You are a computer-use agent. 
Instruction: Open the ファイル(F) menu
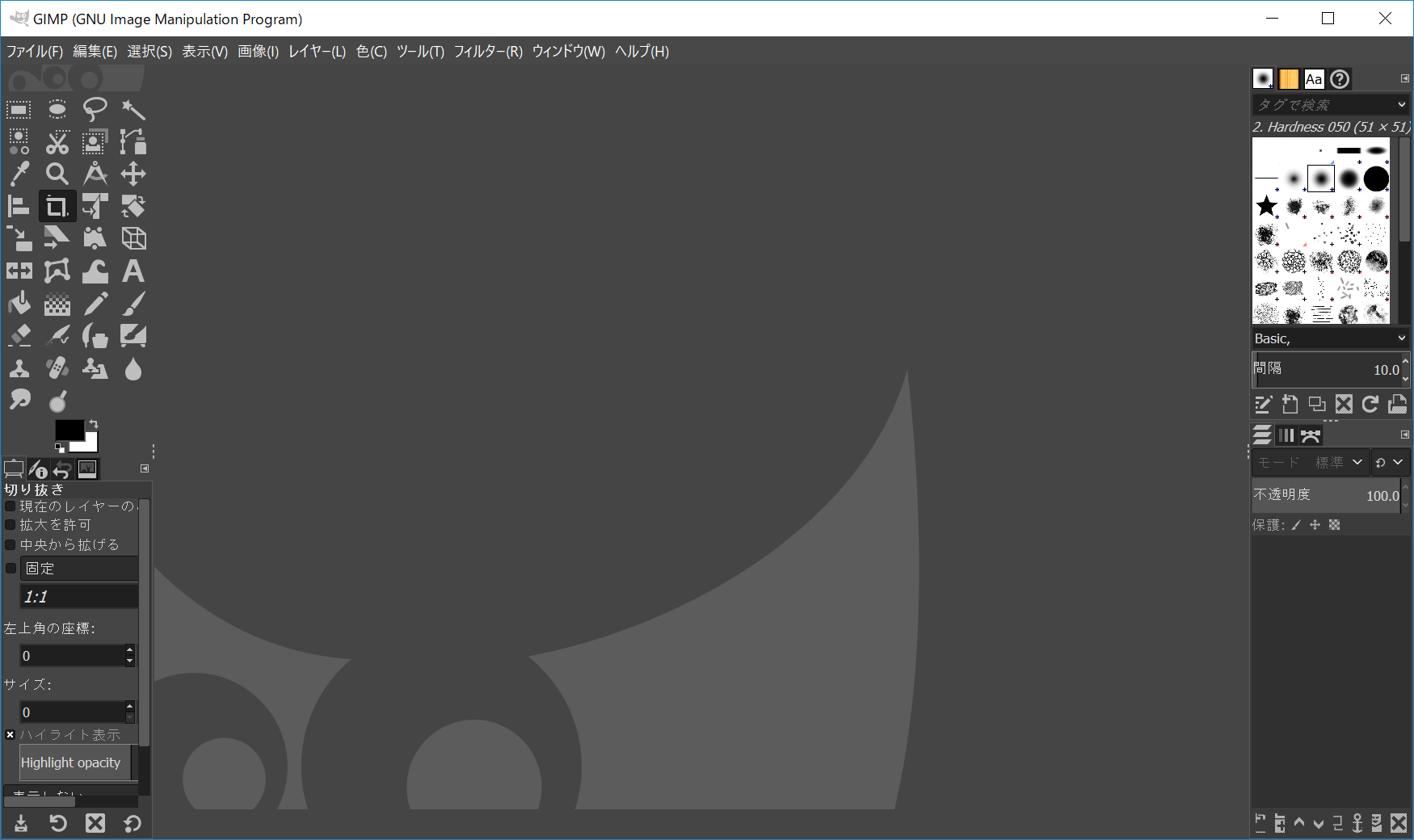pyautogui.click(x=35, y=52)
